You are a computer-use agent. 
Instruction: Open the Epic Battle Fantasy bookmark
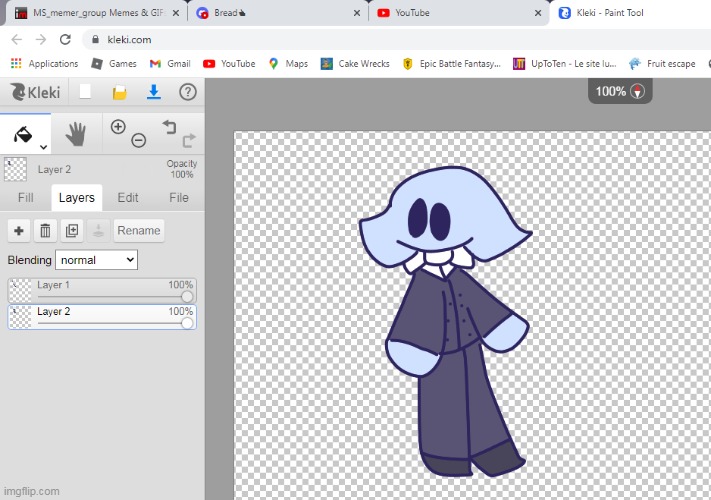452,64
